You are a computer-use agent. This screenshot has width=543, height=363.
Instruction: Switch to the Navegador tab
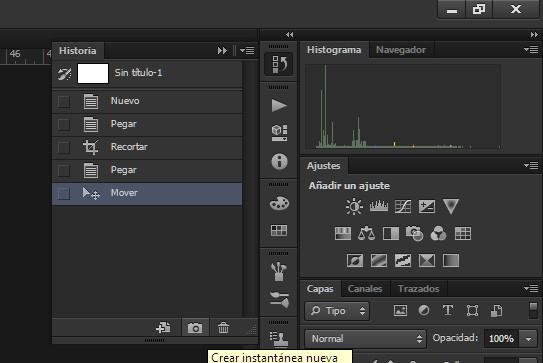(401, 50)
